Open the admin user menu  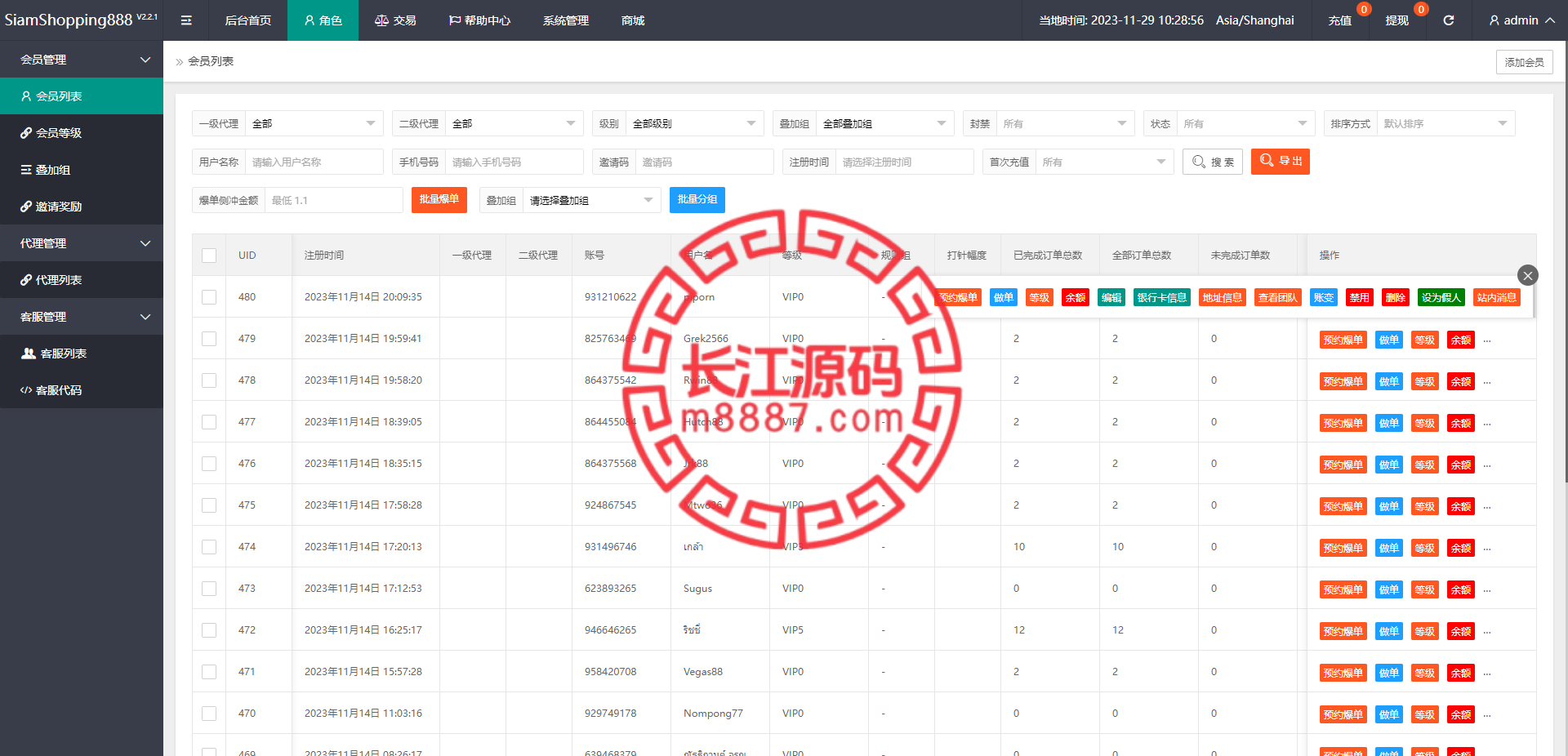point(1521,20)
